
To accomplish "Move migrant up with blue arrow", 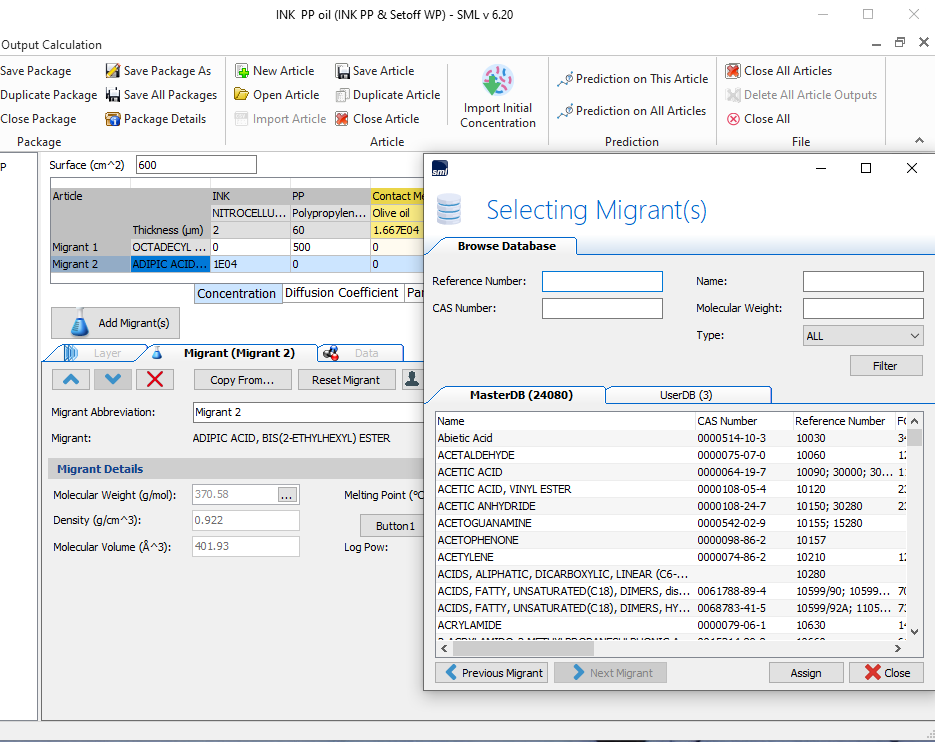I will click(x=71, y=379).
